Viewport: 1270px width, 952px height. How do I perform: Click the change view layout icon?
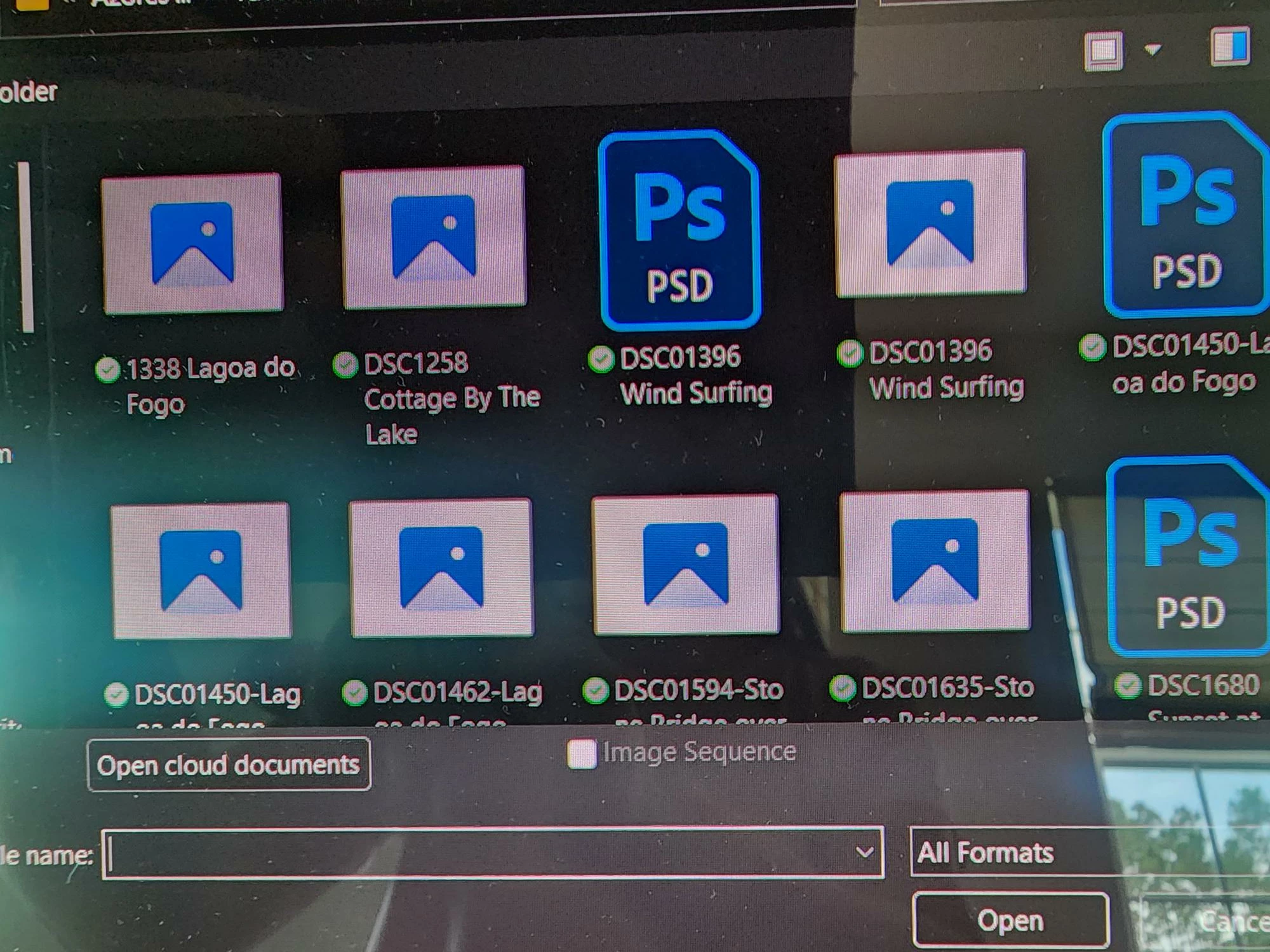1104,51
